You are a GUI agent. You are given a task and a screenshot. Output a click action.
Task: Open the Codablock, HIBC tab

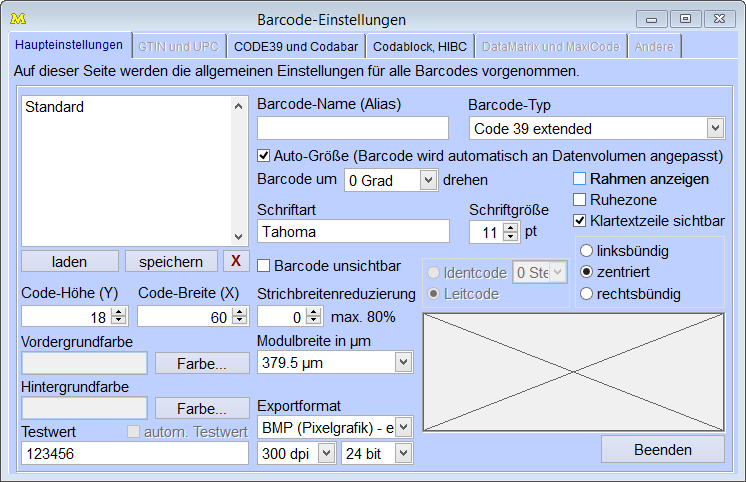420,46
